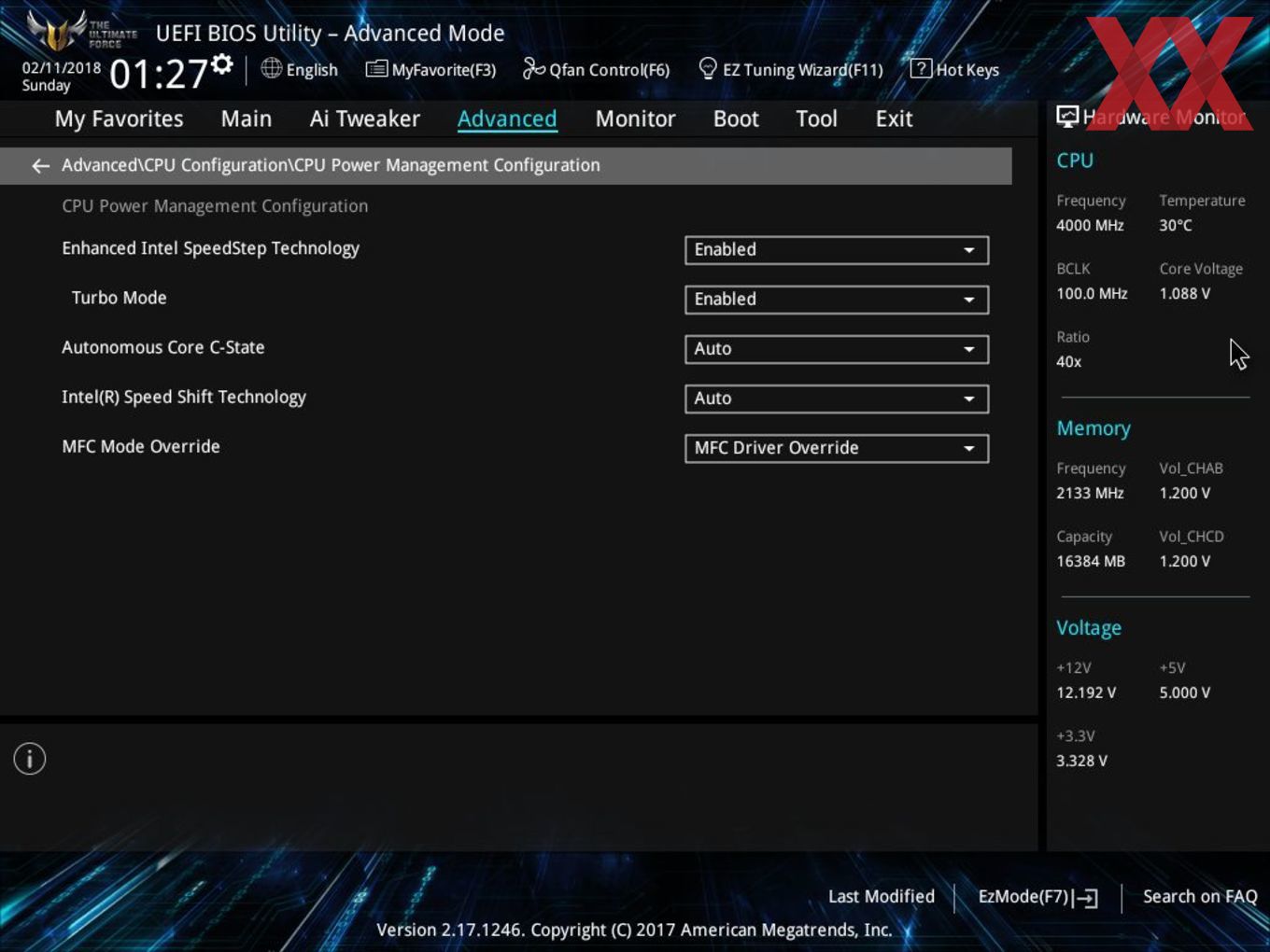The image size is (1270, 952).
Task: Click the capacity value 16384 MB
Action: tap(1091, 561)
